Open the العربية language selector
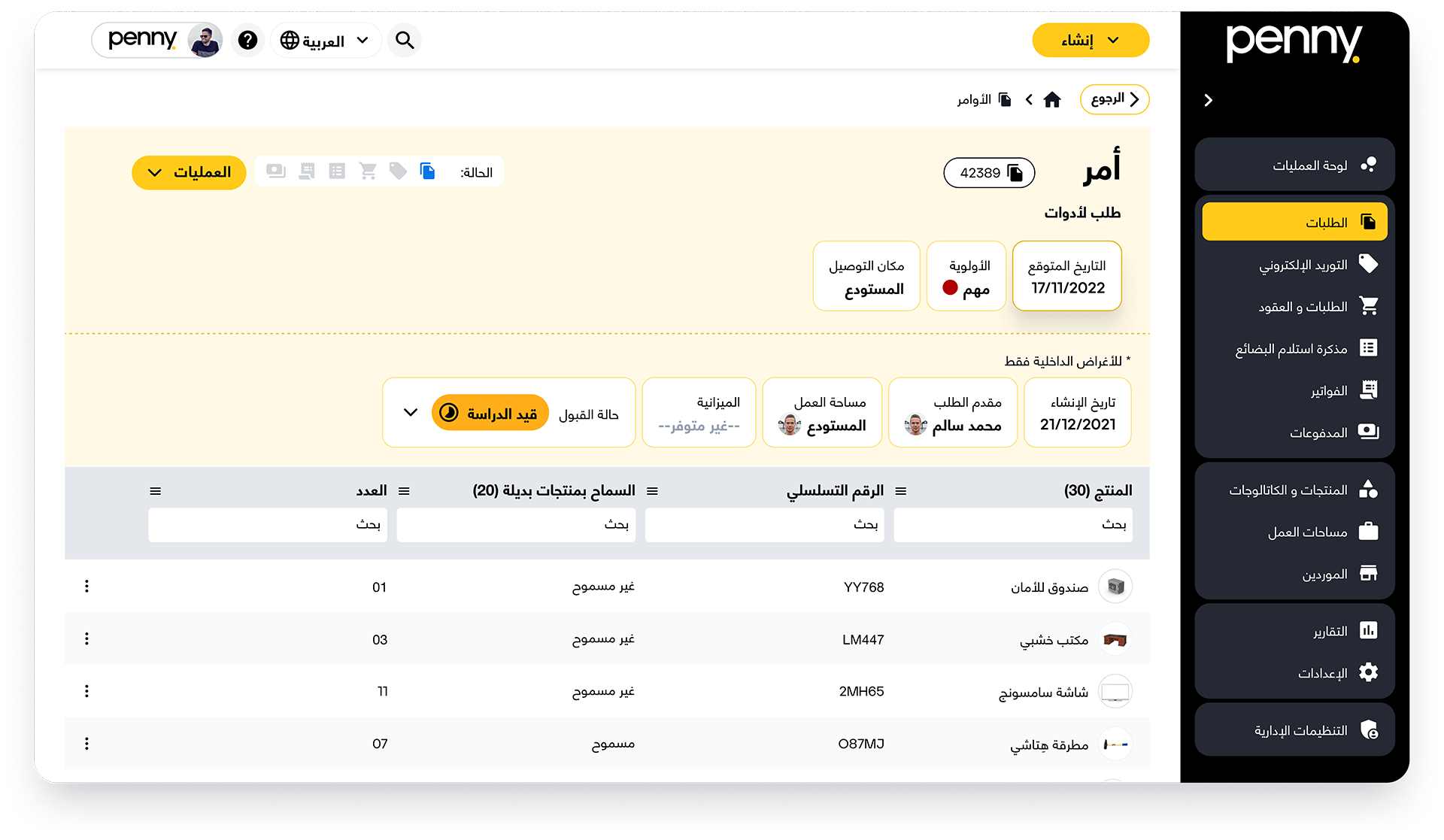The image size is (1444, 840). tap(325, 40)
